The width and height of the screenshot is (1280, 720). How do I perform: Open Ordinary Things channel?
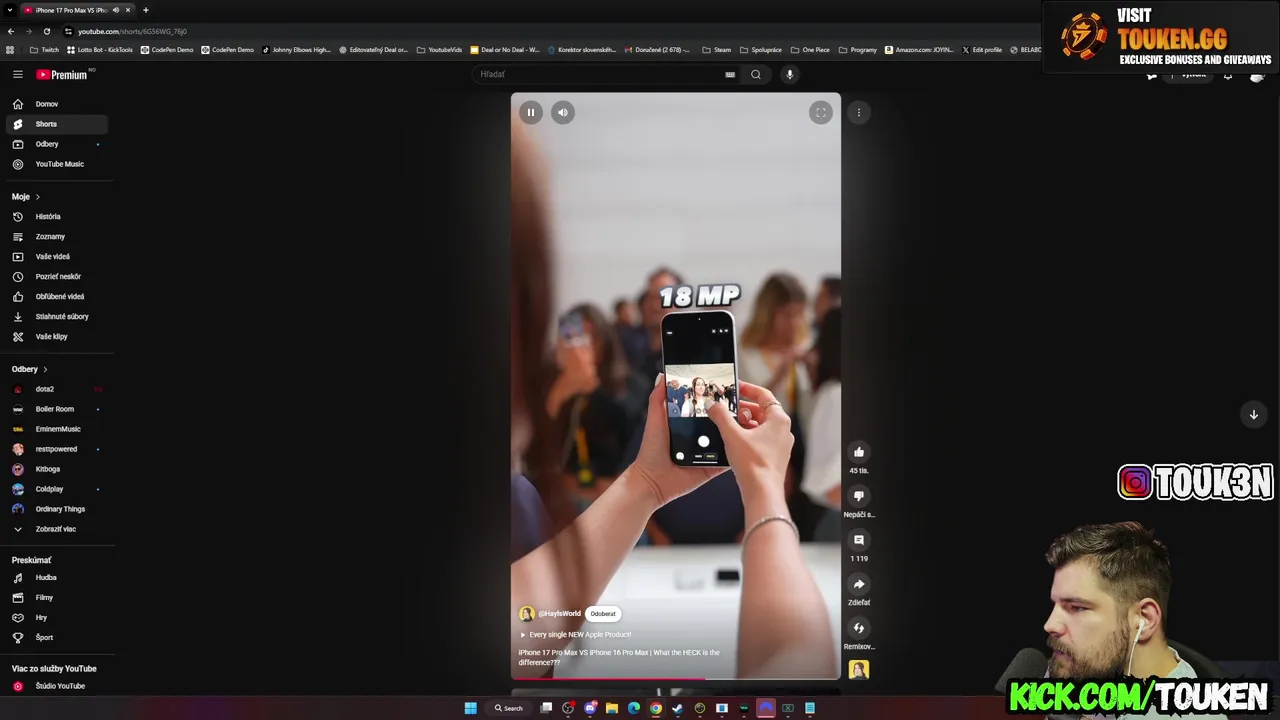(x=56, y=509)
